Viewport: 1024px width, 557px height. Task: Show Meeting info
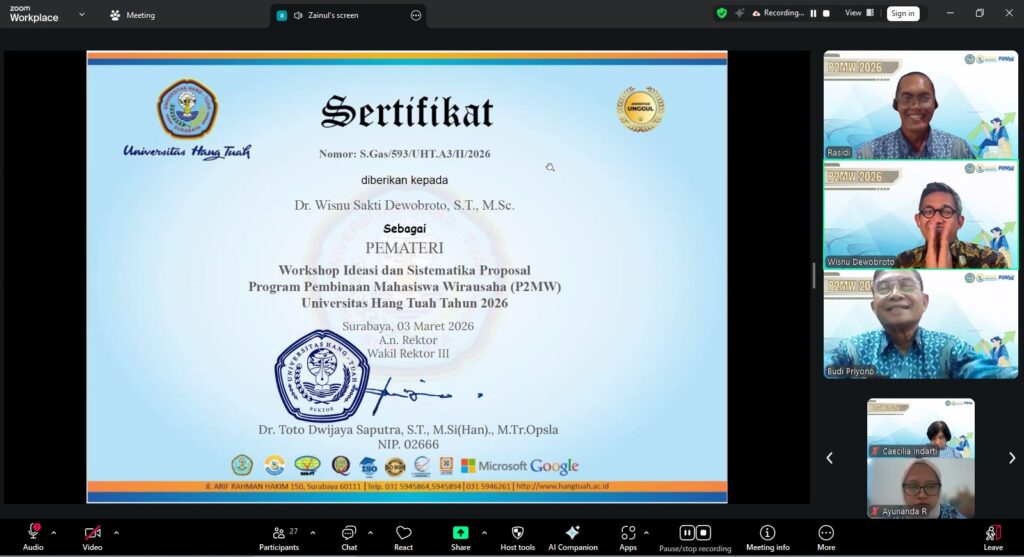pos(767,534)
